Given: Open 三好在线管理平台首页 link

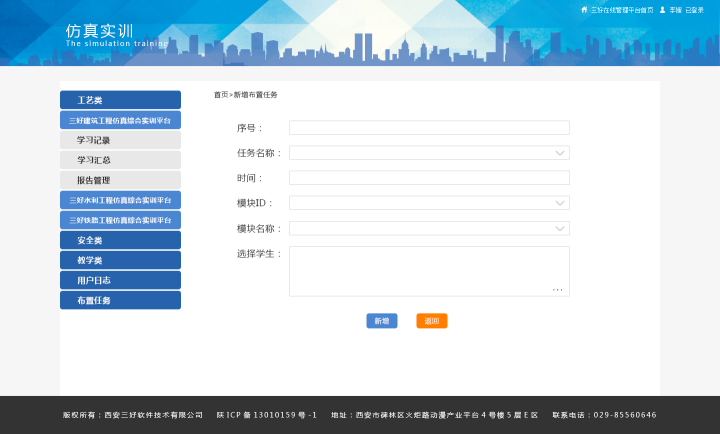Looking at the screenshot, I should (x=622, y=10).
